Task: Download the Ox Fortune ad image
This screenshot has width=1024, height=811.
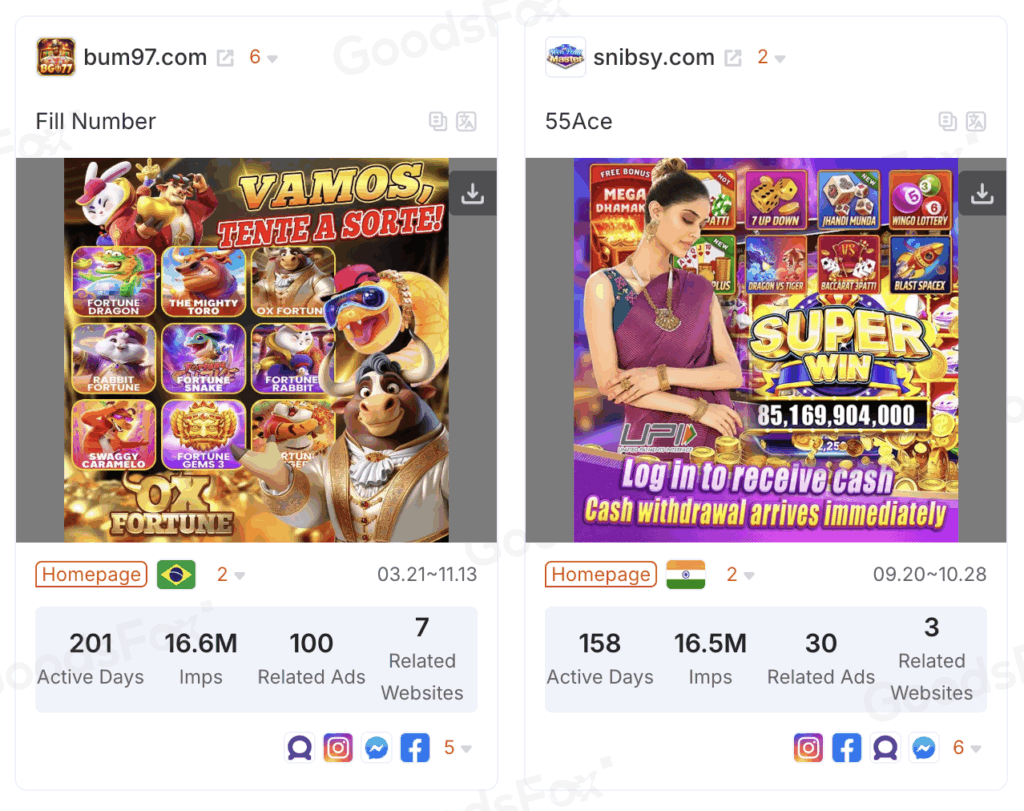Action: (472, 194)
